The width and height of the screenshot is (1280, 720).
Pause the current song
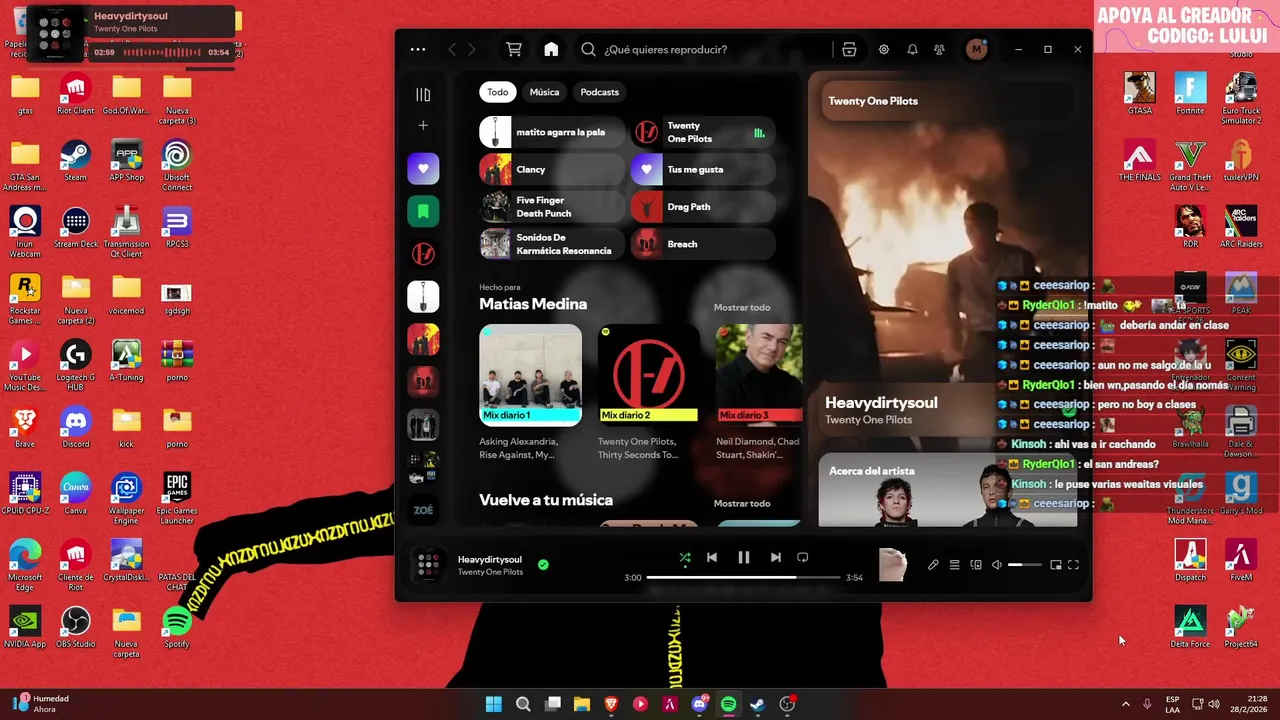pyautogui.click(x=744, y=558)
